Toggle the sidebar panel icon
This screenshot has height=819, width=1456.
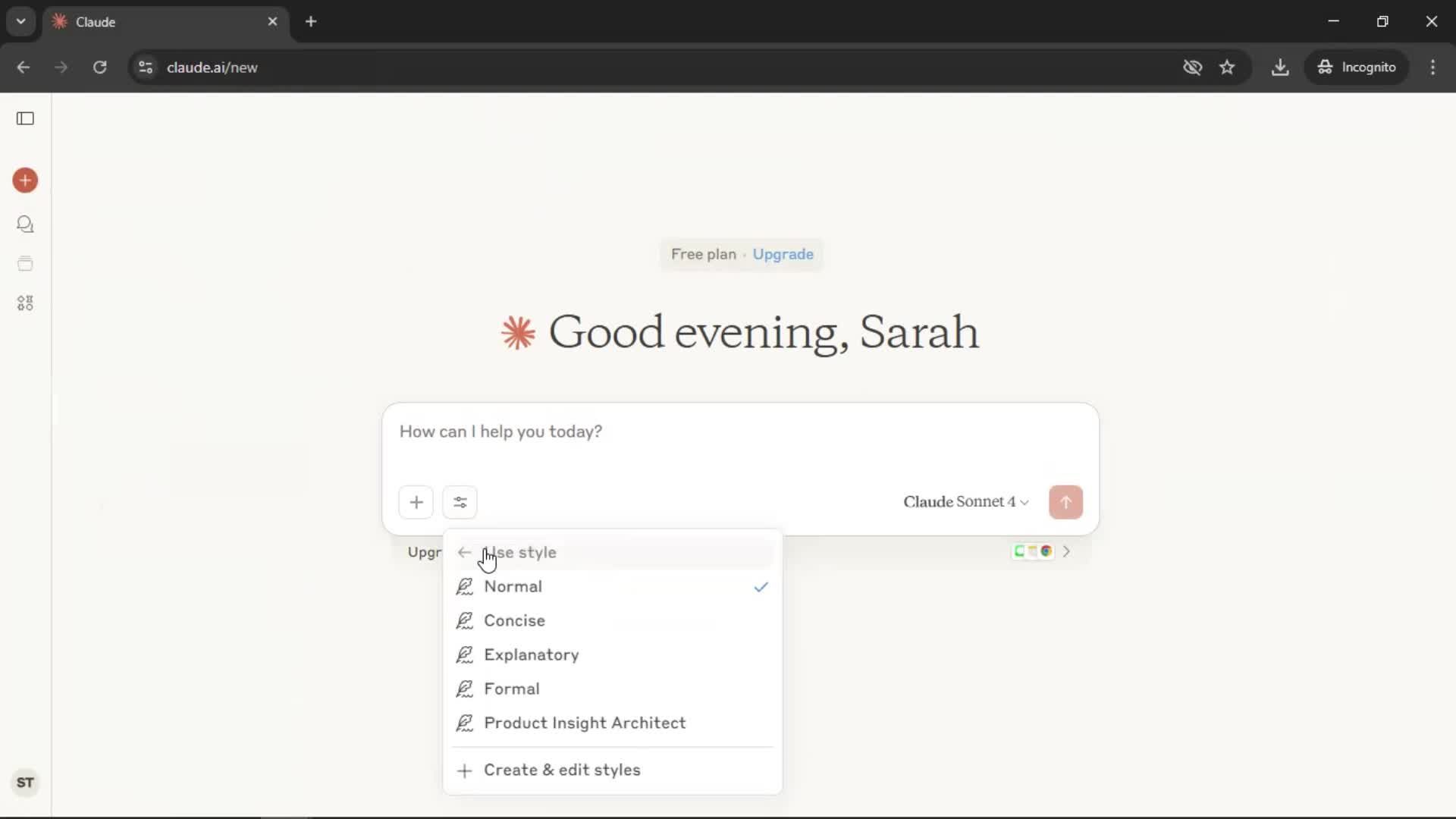coord(25,118)
